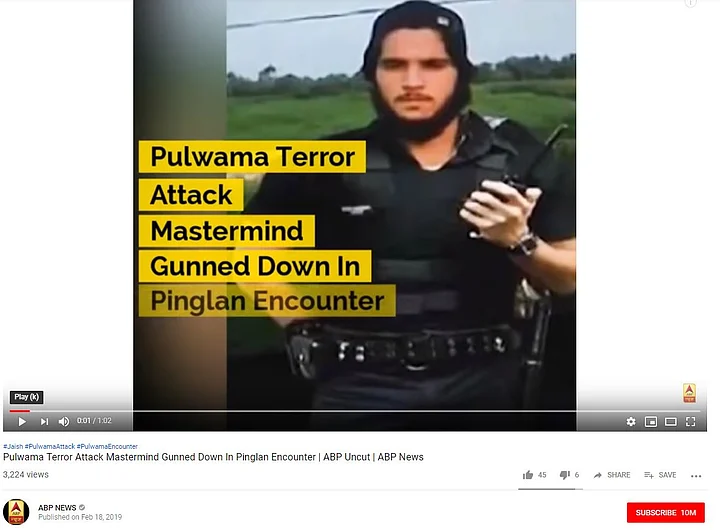
Task: Open the ABP NEWS channel name
Action: click(x=57, y=507)
